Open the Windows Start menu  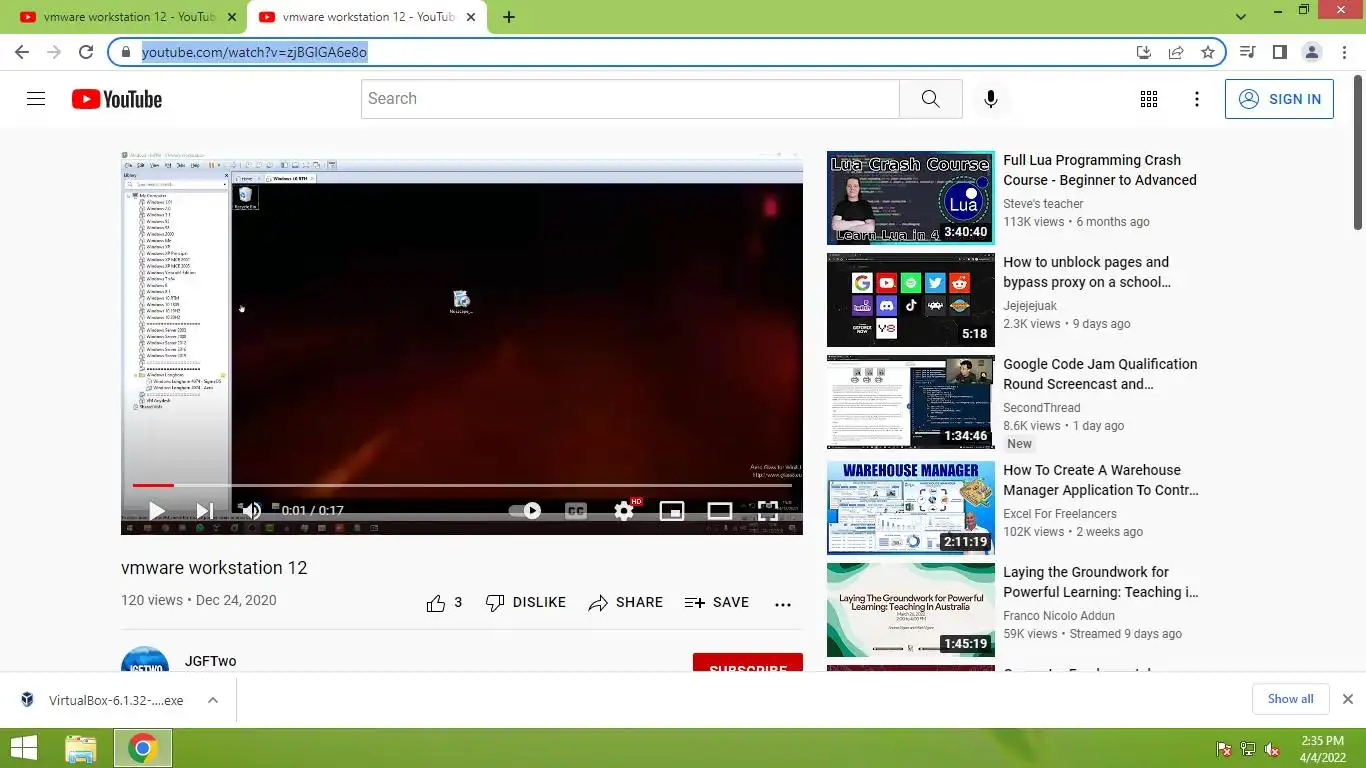click(x=24, y=748)
